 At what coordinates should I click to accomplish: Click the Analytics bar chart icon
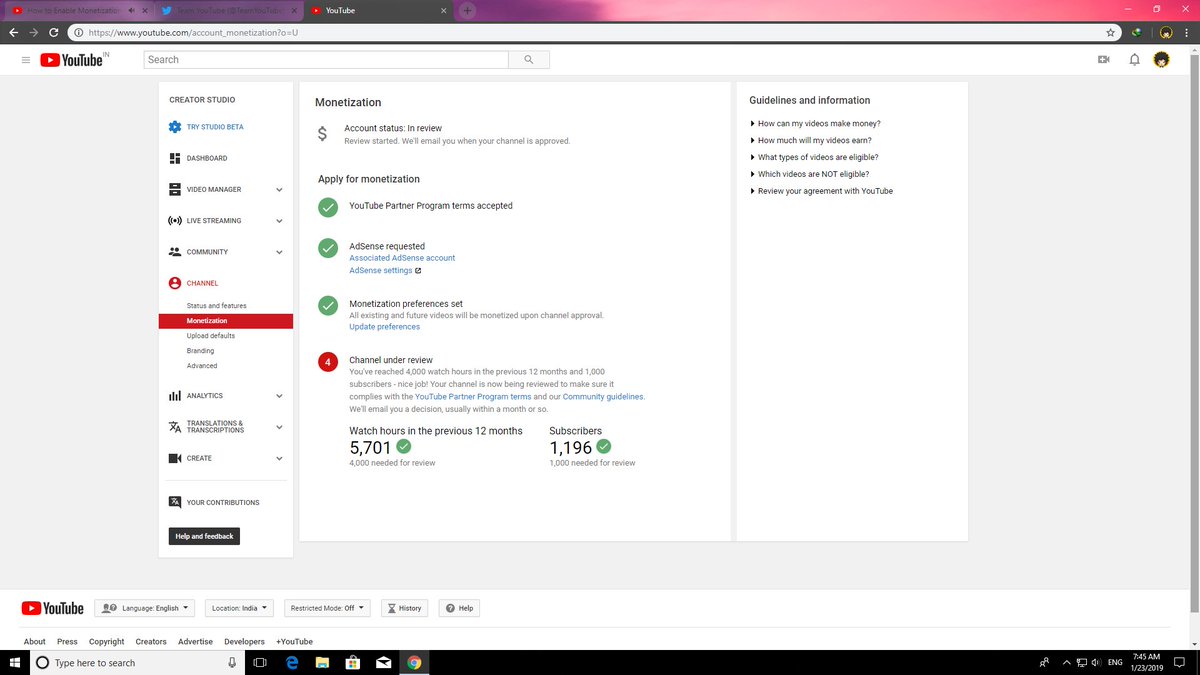(175, 396)
